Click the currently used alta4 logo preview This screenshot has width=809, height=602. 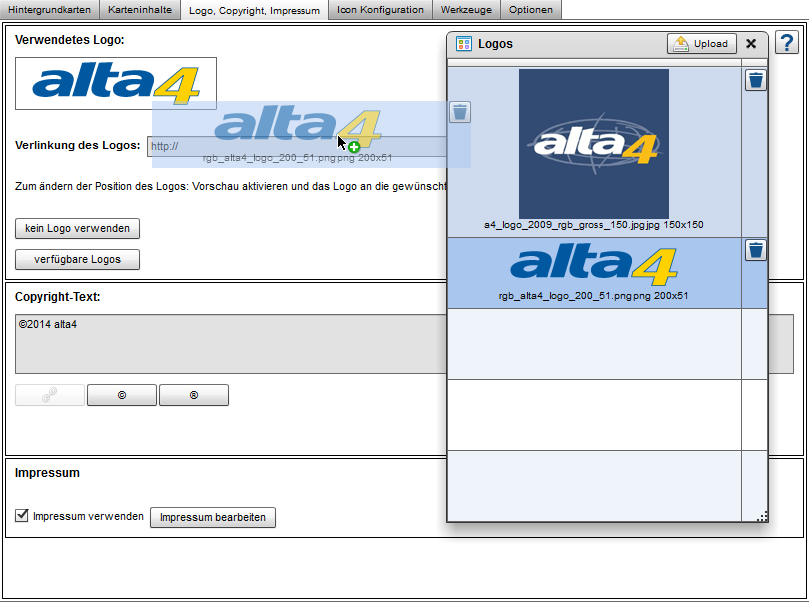[x=116, y=84]
